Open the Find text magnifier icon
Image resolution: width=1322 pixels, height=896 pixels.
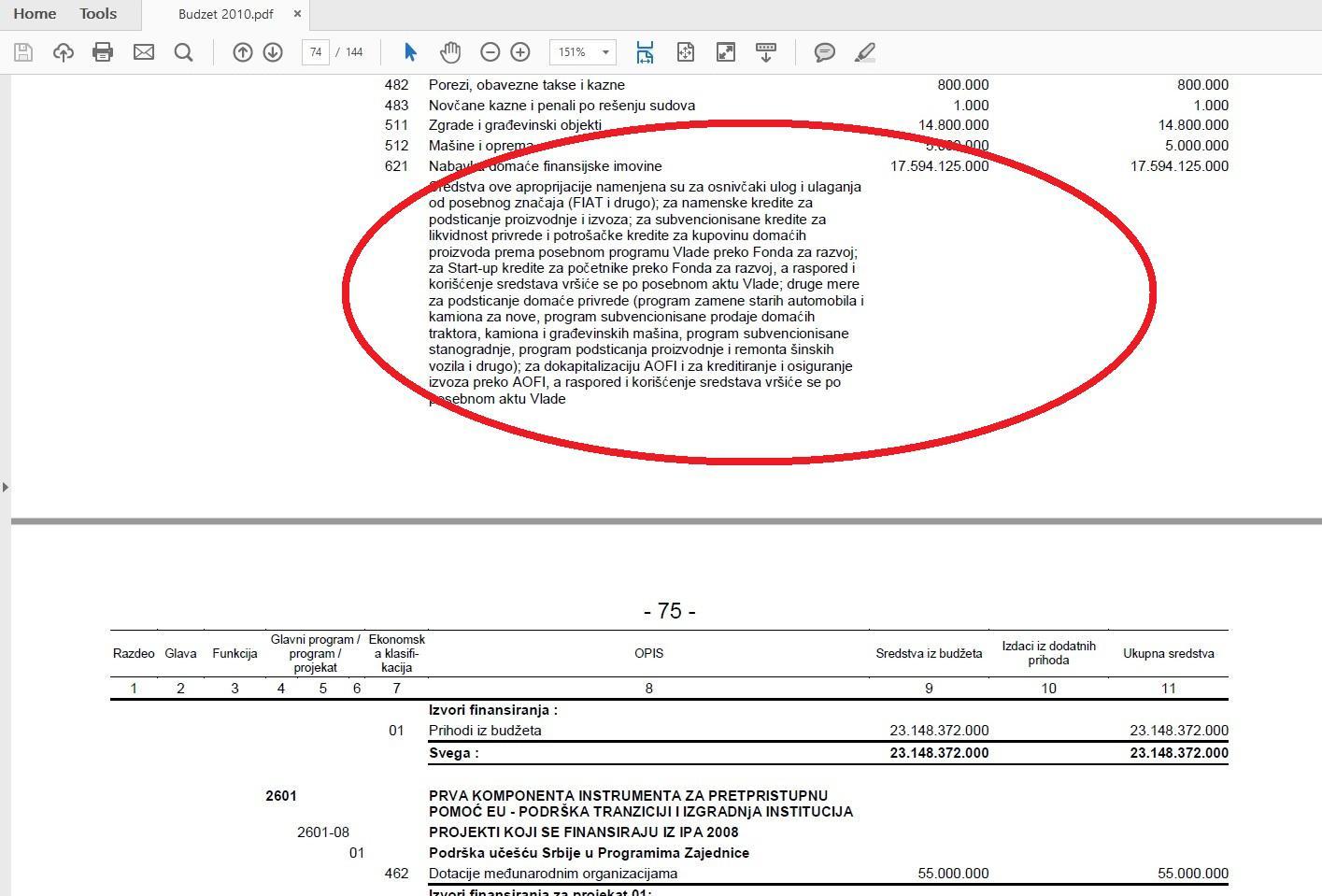(184, 52)
